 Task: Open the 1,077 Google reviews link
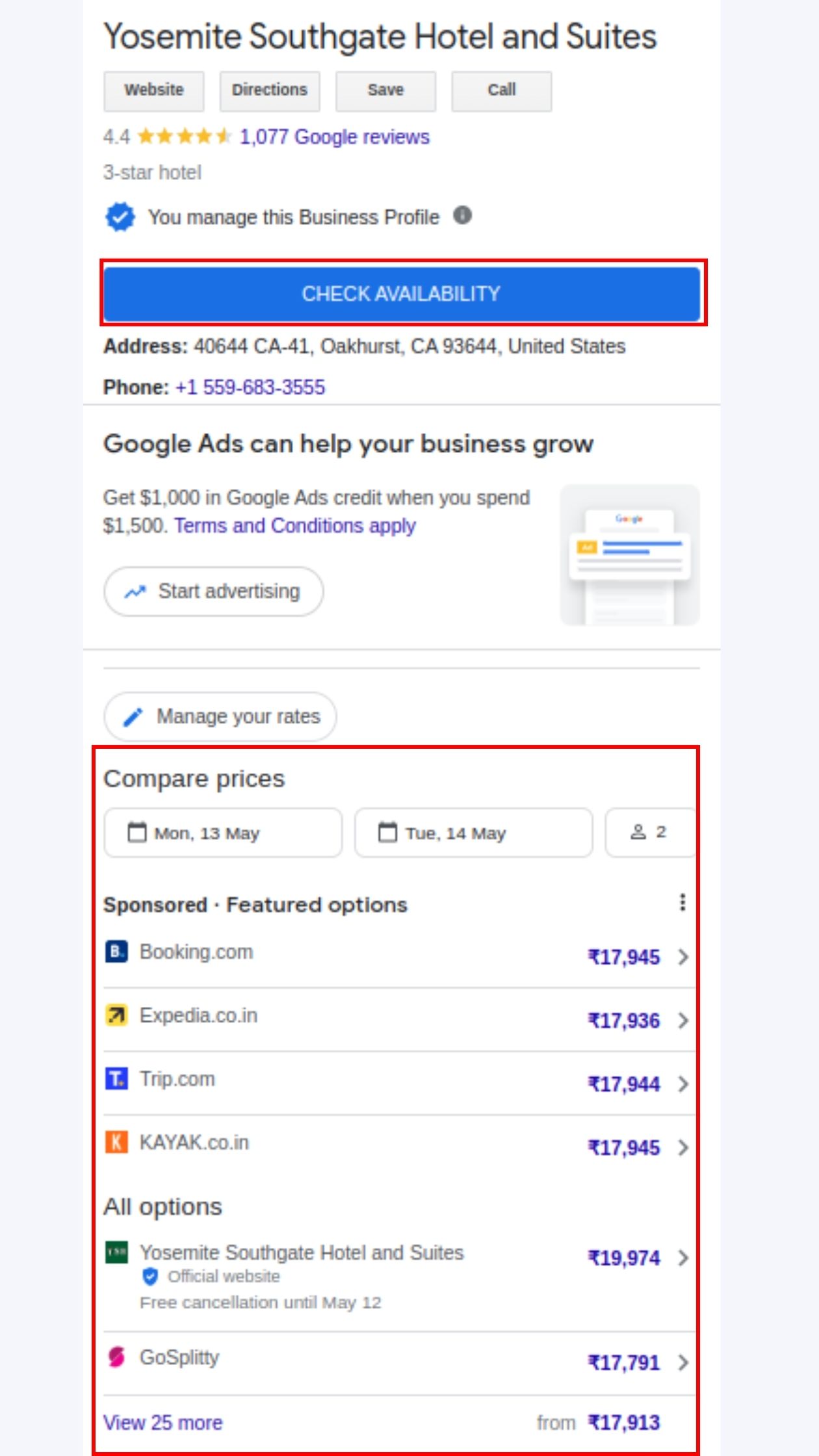coord(334,137)
